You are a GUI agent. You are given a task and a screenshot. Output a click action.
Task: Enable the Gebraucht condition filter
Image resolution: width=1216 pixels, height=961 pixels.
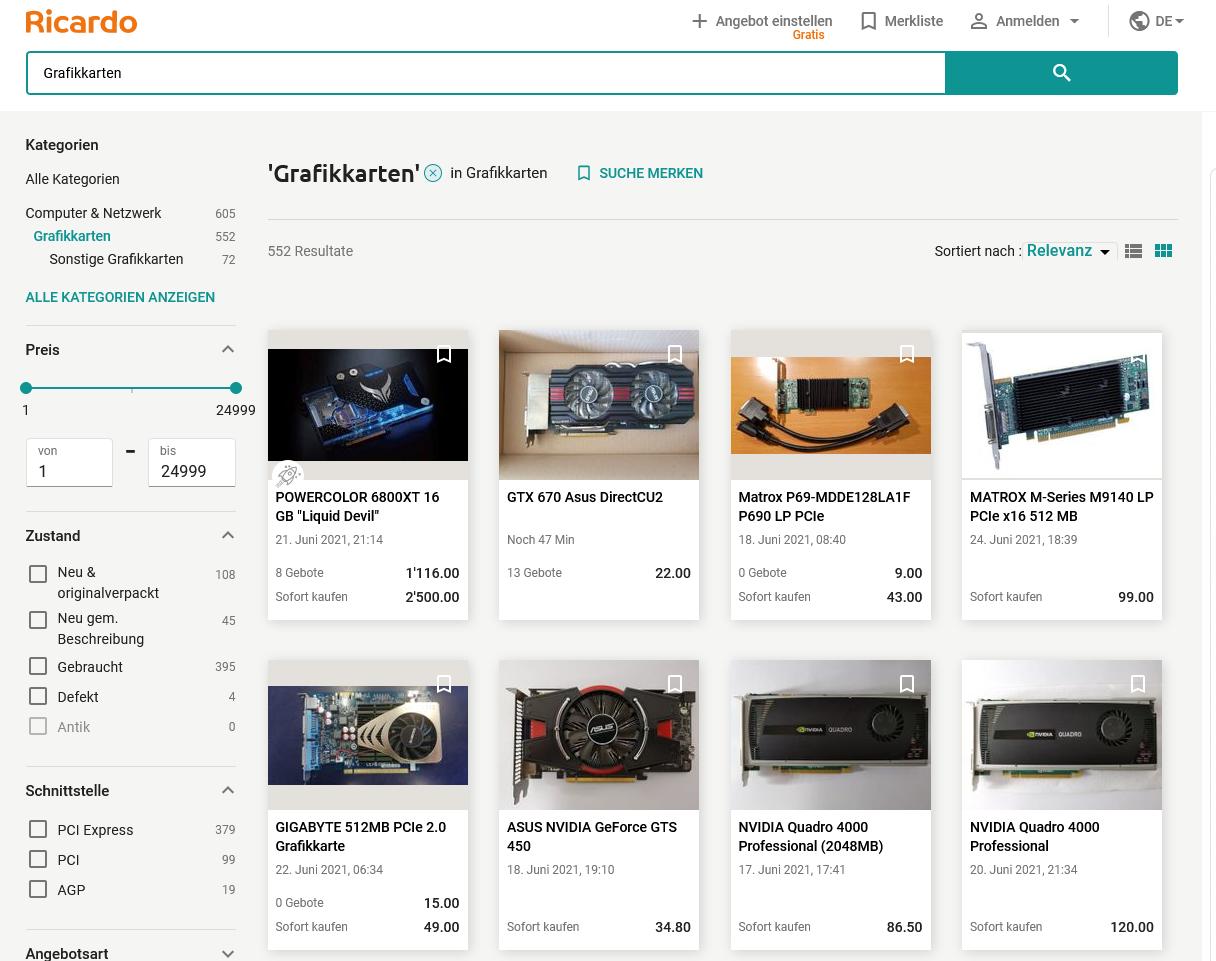tap(38, 666)
